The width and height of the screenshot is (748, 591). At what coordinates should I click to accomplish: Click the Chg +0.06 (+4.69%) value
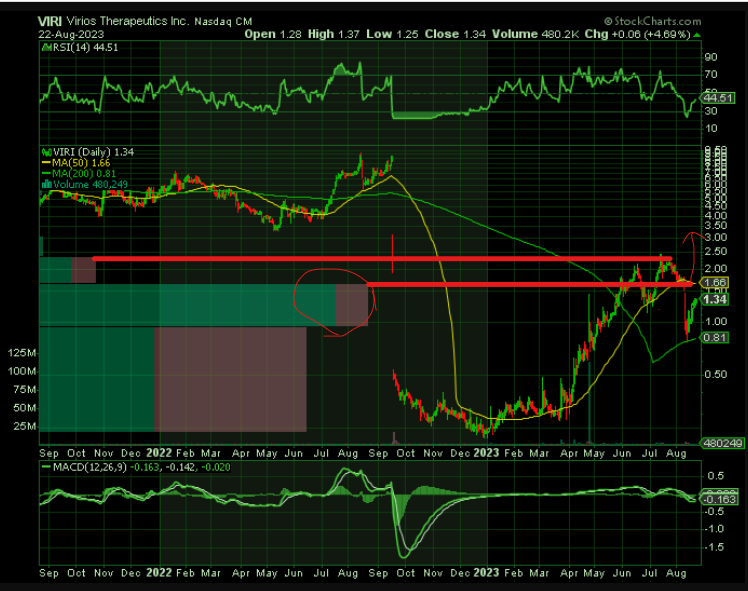(x=638, y=34)
